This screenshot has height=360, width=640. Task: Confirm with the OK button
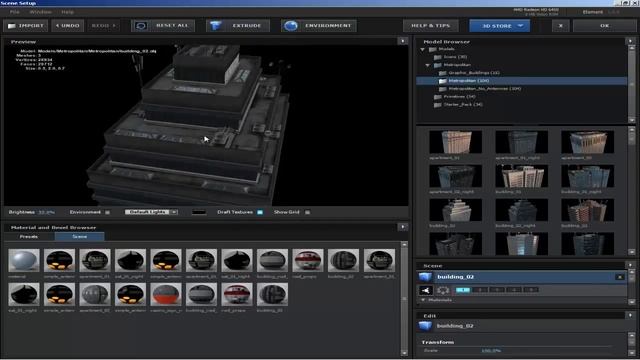point(604,26)
